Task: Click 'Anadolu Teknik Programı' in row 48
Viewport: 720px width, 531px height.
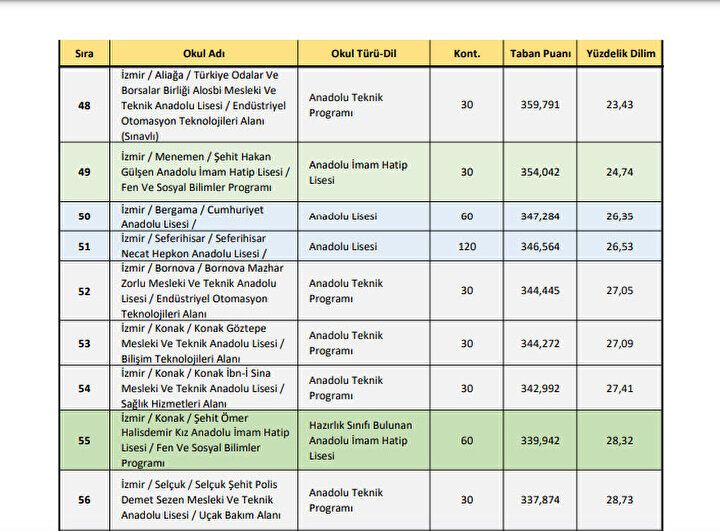Action: coord(346,105)
